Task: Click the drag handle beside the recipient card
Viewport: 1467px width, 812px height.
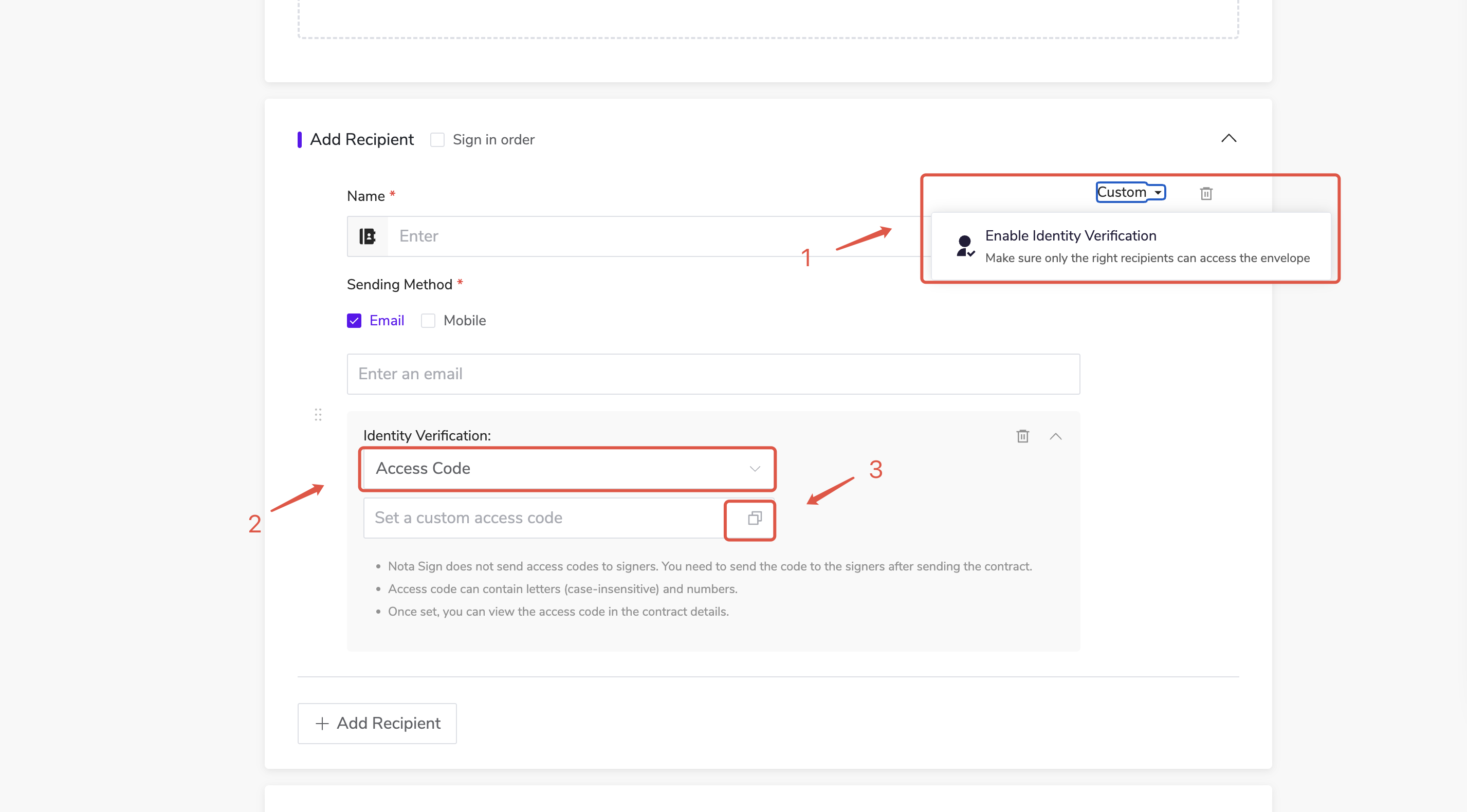Action: pos(318,415)
